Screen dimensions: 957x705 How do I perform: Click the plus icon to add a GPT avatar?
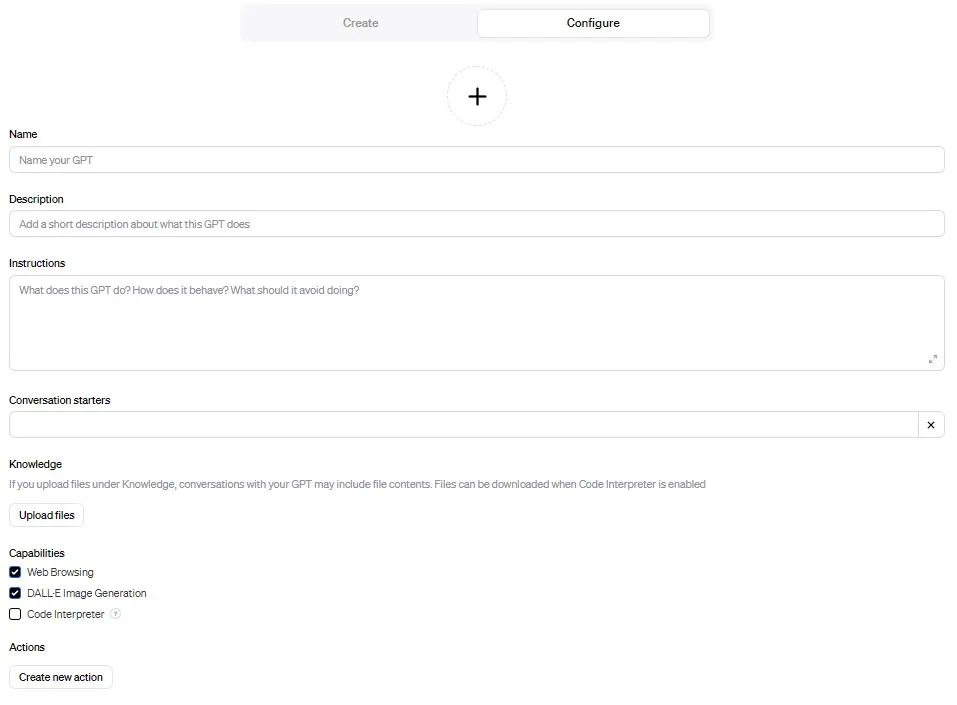[477, 96]
